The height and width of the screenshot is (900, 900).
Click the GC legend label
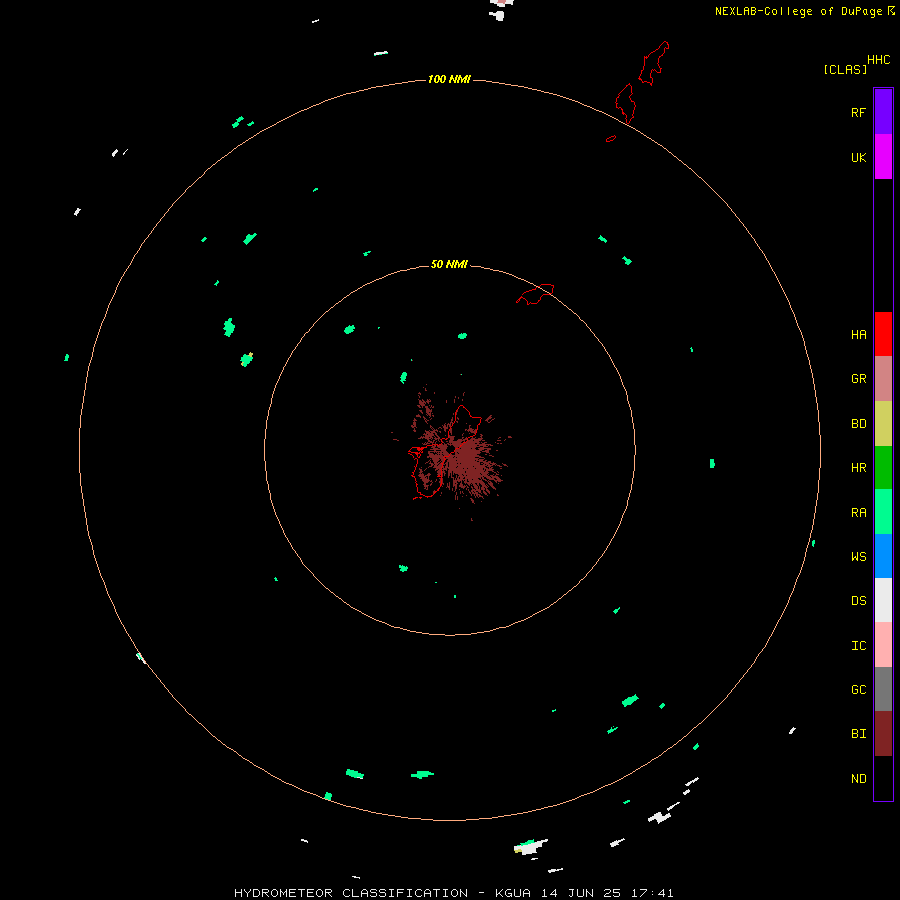tap(858, 689)
